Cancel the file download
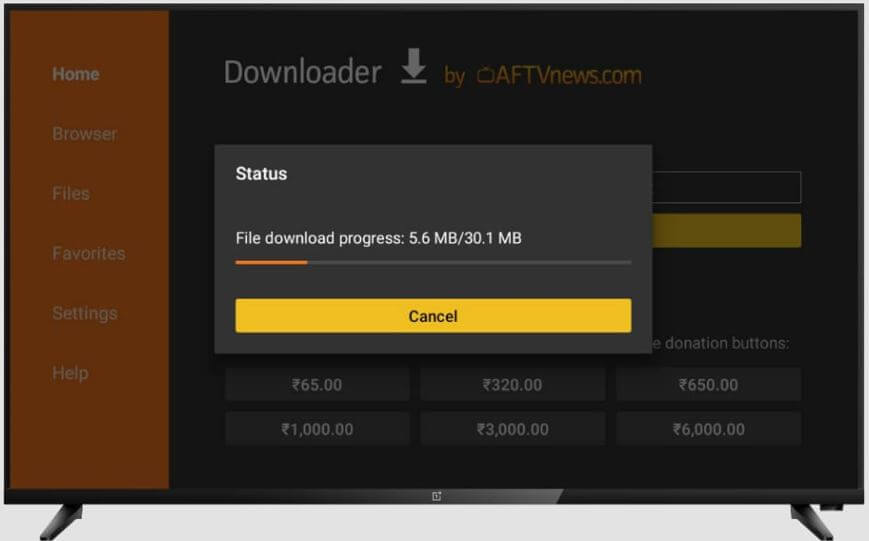The height and width of the screenshot is (541, 869). point(433,316)
